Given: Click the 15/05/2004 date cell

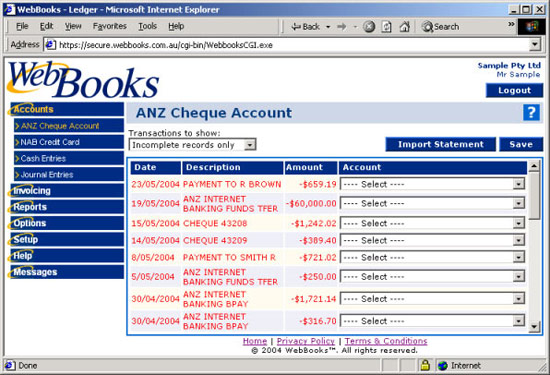Looking at the screenshot, I should 155,223.
